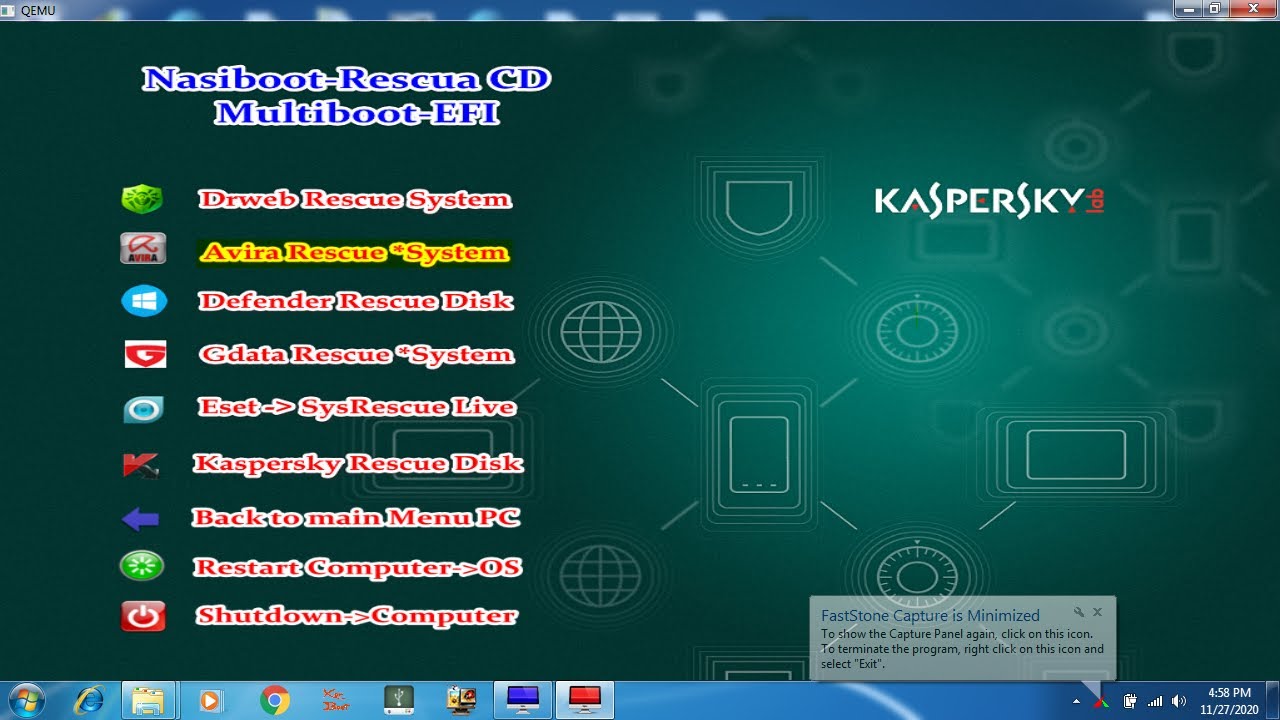Click the Kaspersky red K icon
The image size is (1280, 720).
(141, 465)
